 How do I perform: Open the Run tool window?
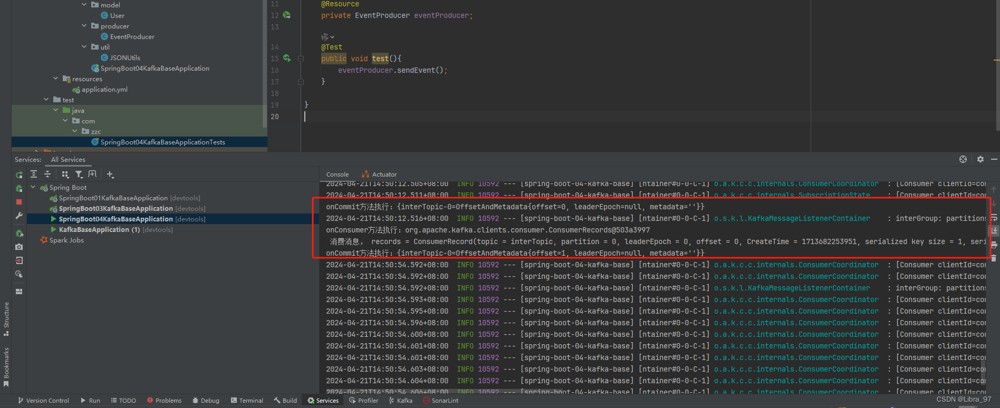(x=90, y=400)
